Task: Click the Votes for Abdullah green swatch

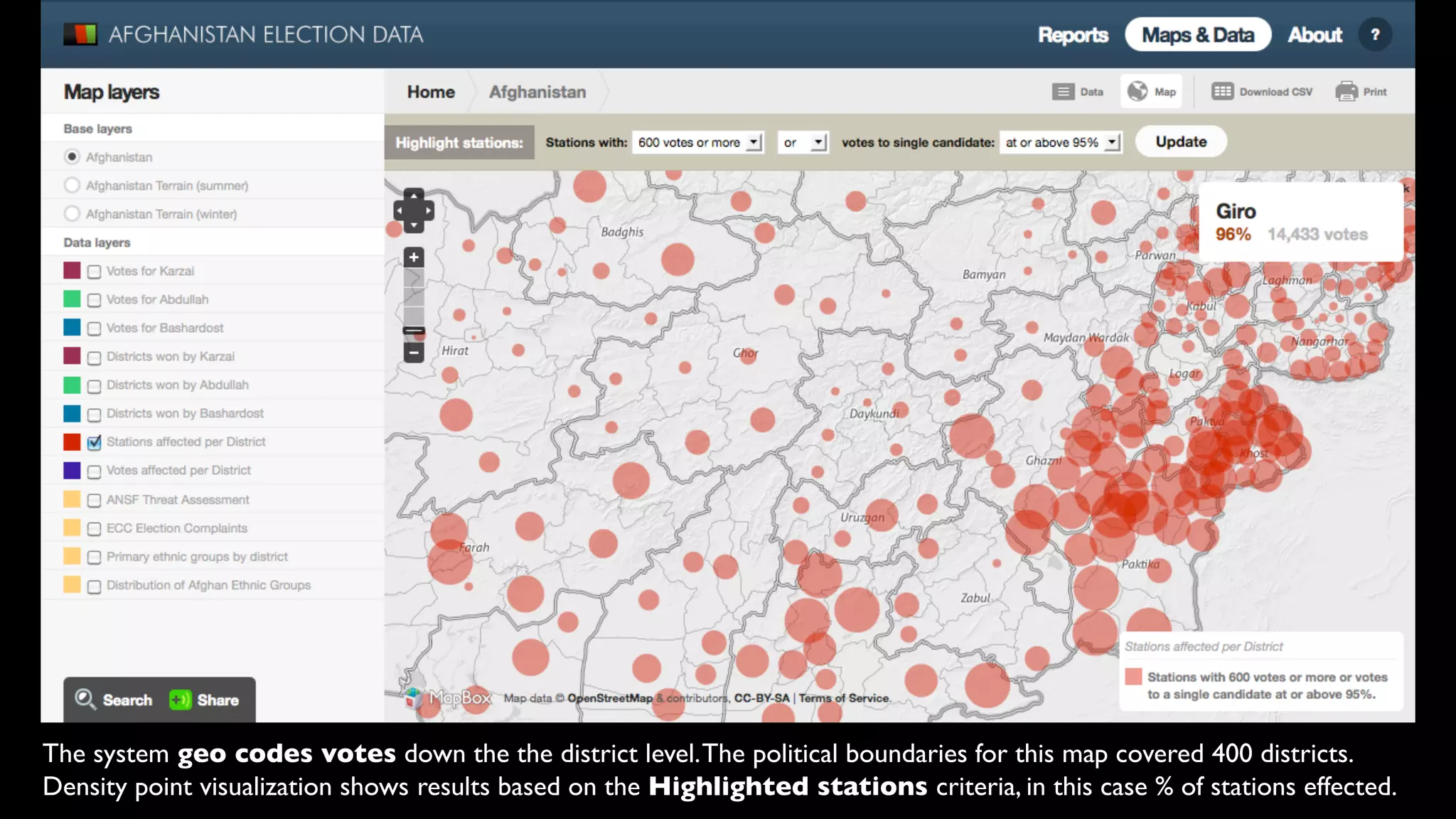Action: tap(72, 299)
